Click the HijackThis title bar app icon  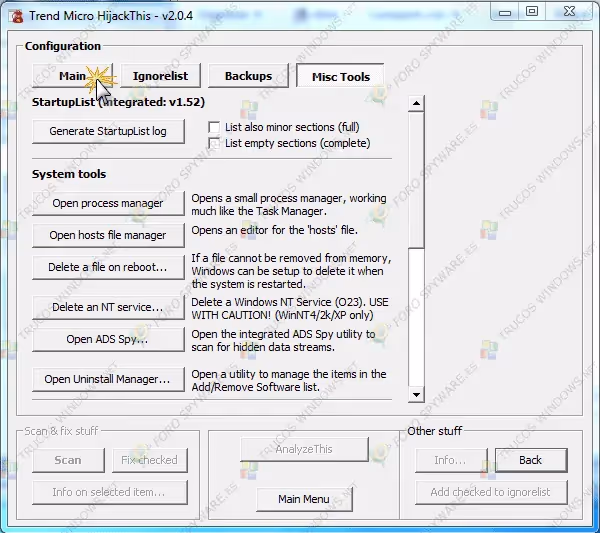16,16
